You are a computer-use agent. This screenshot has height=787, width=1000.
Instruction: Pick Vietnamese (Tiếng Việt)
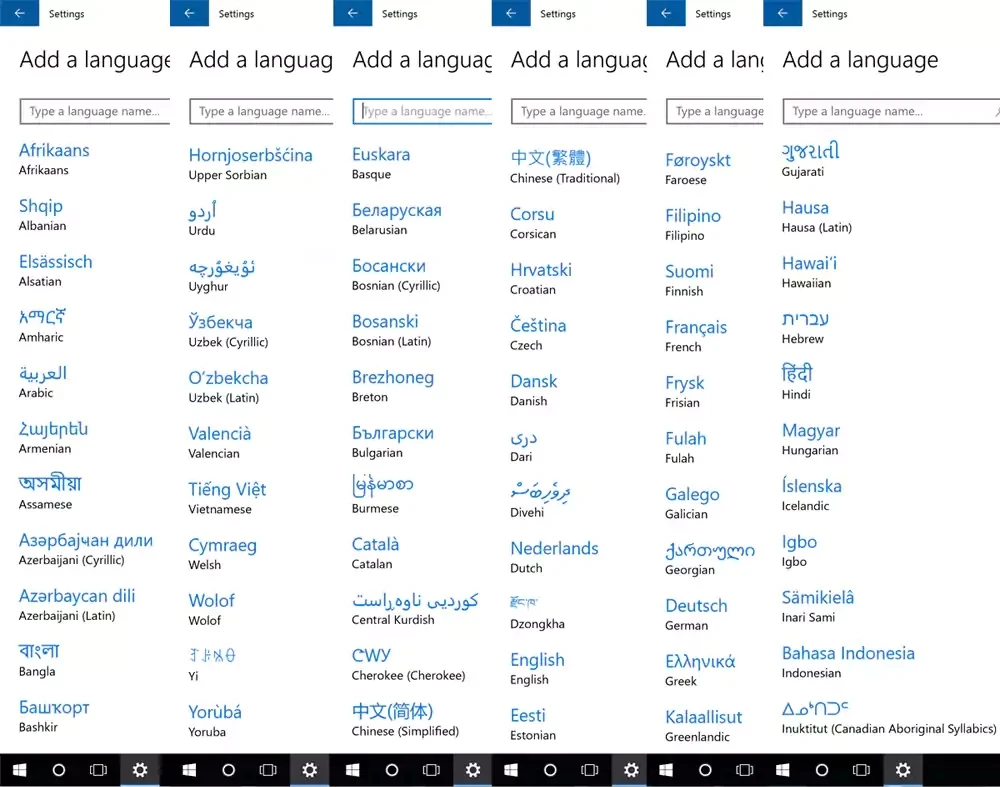click(227, 498)
